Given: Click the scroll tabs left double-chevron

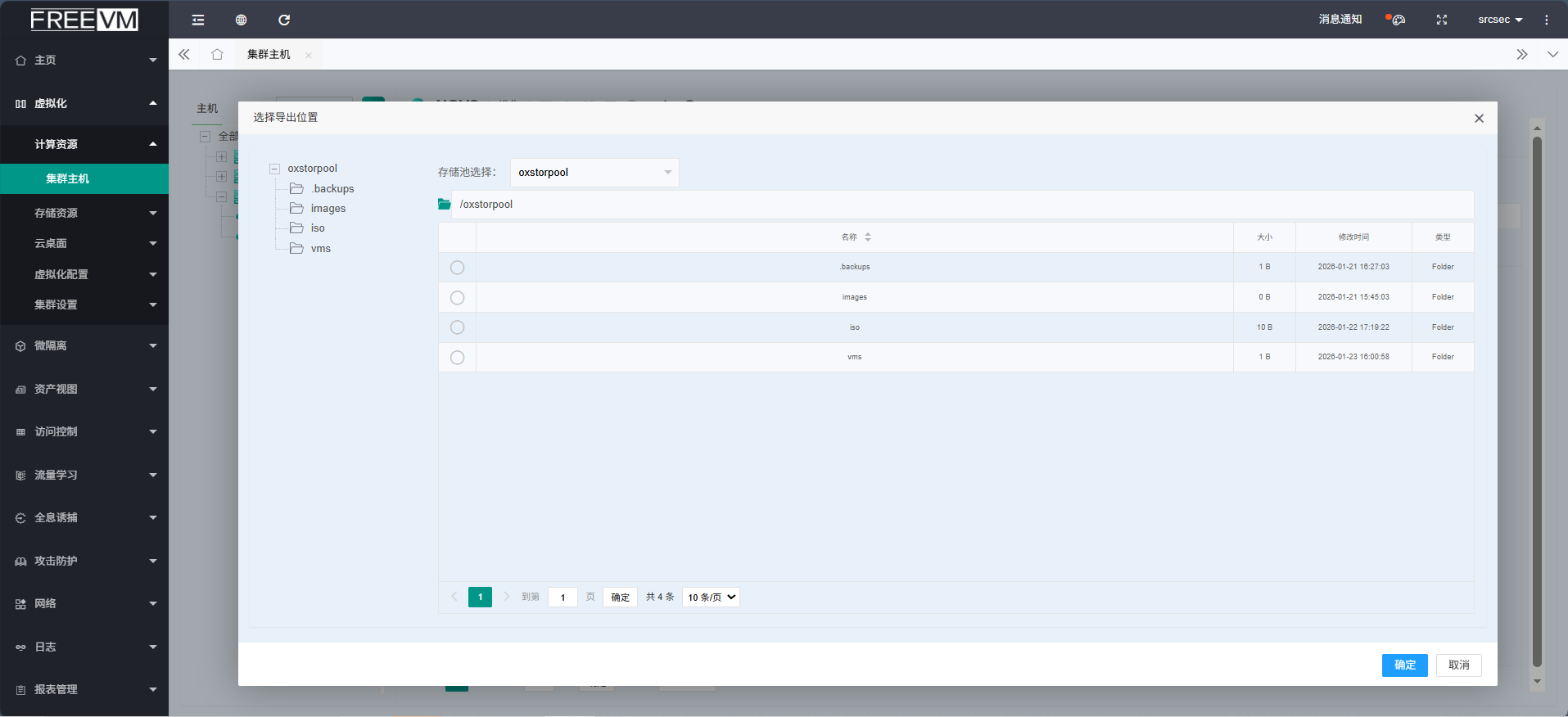Looking at the screenshot, I should 184,55.
